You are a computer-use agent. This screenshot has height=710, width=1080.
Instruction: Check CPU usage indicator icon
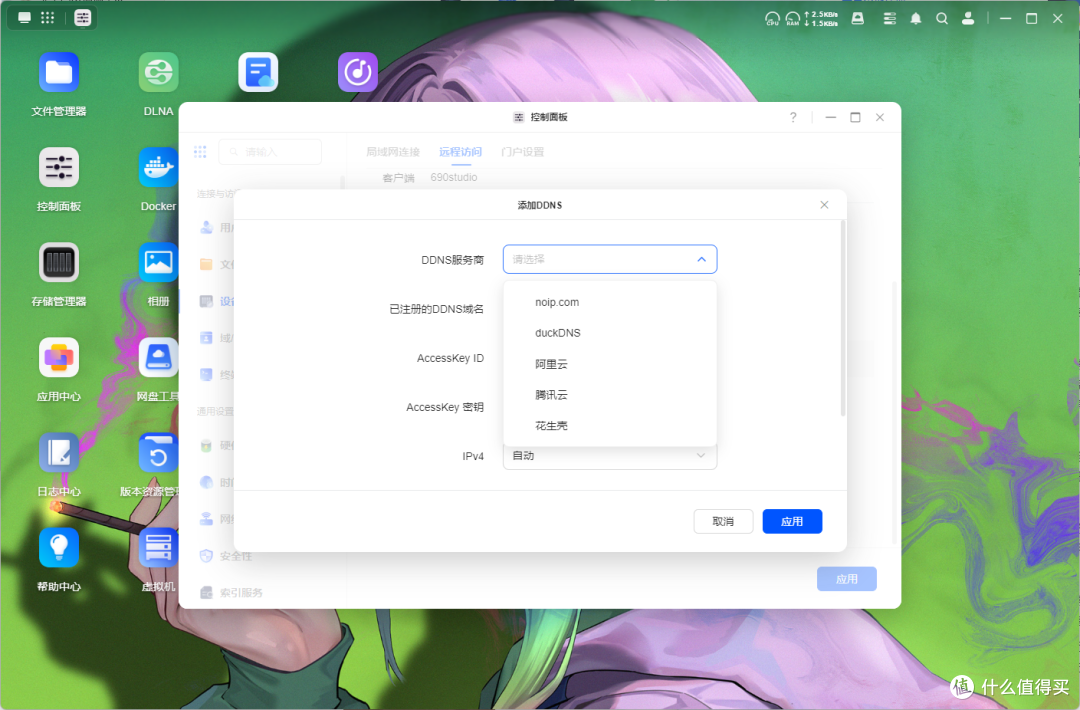[772, 19]
